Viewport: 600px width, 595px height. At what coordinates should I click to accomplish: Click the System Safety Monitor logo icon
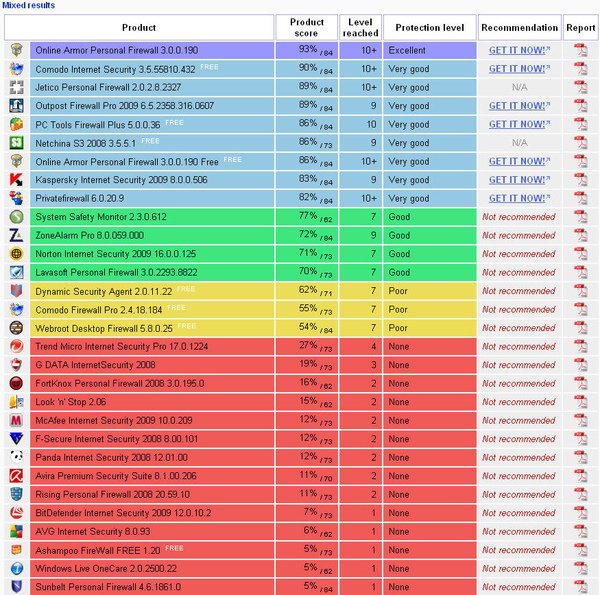coord(16,217)
